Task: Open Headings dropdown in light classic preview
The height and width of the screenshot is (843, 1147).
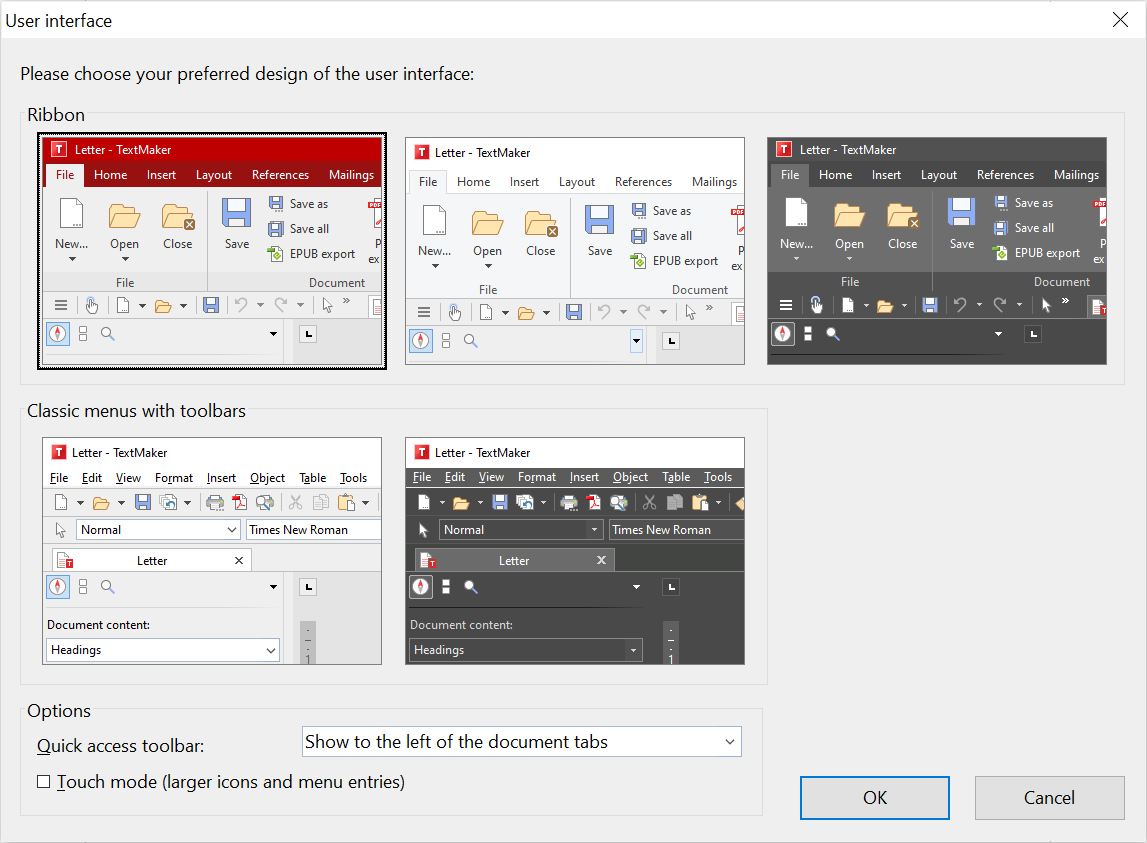Action: click(x=271, y=650)
